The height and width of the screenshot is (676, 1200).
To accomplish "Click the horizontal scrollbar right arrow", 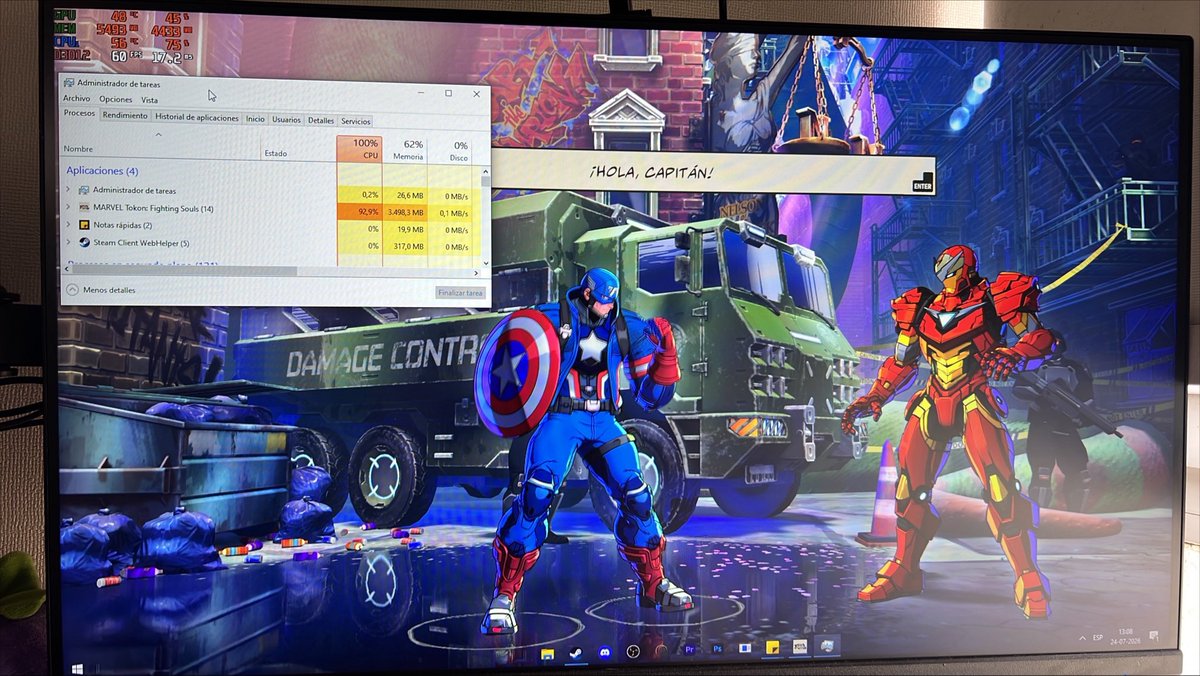I will point(476,273).
